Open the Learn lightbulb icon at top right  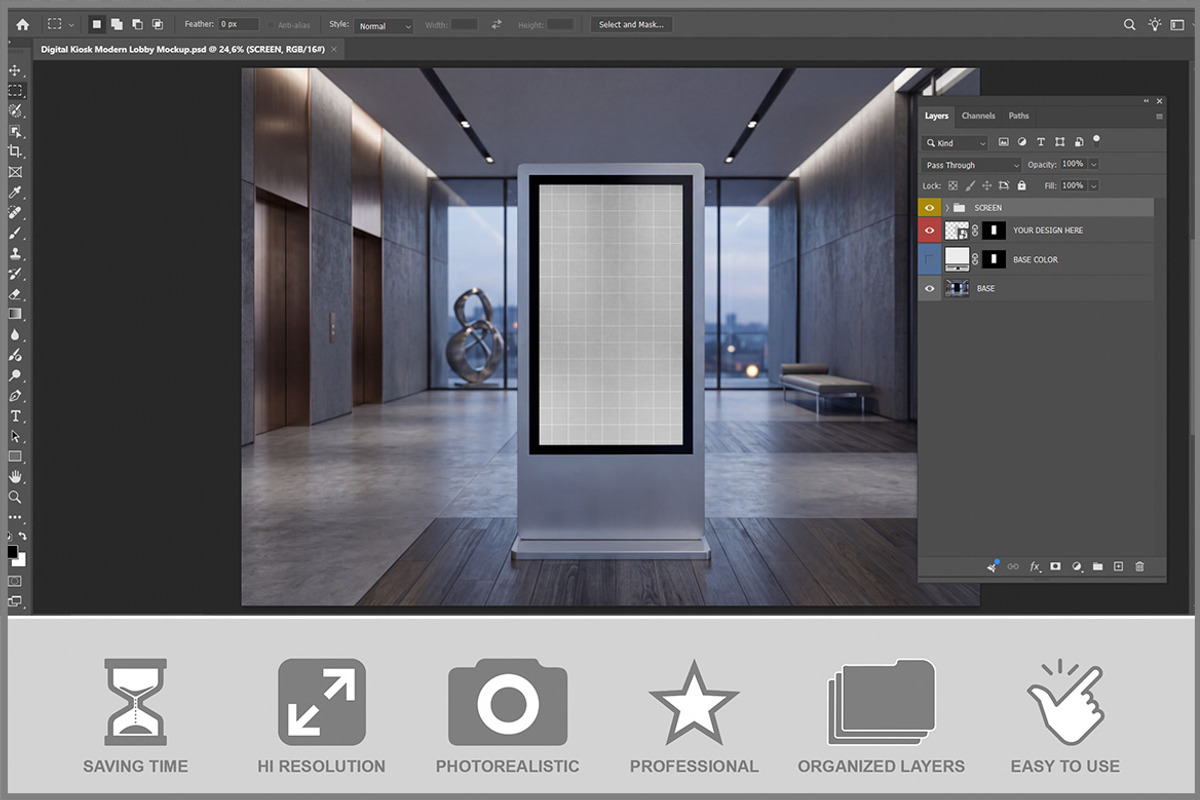(x=1156, y=24)
